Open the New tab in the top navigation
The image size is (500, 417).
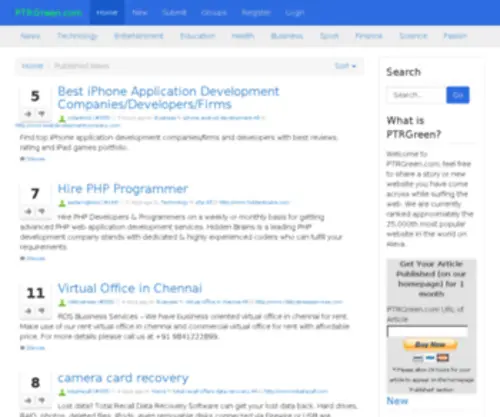click(x=140, y=13)
